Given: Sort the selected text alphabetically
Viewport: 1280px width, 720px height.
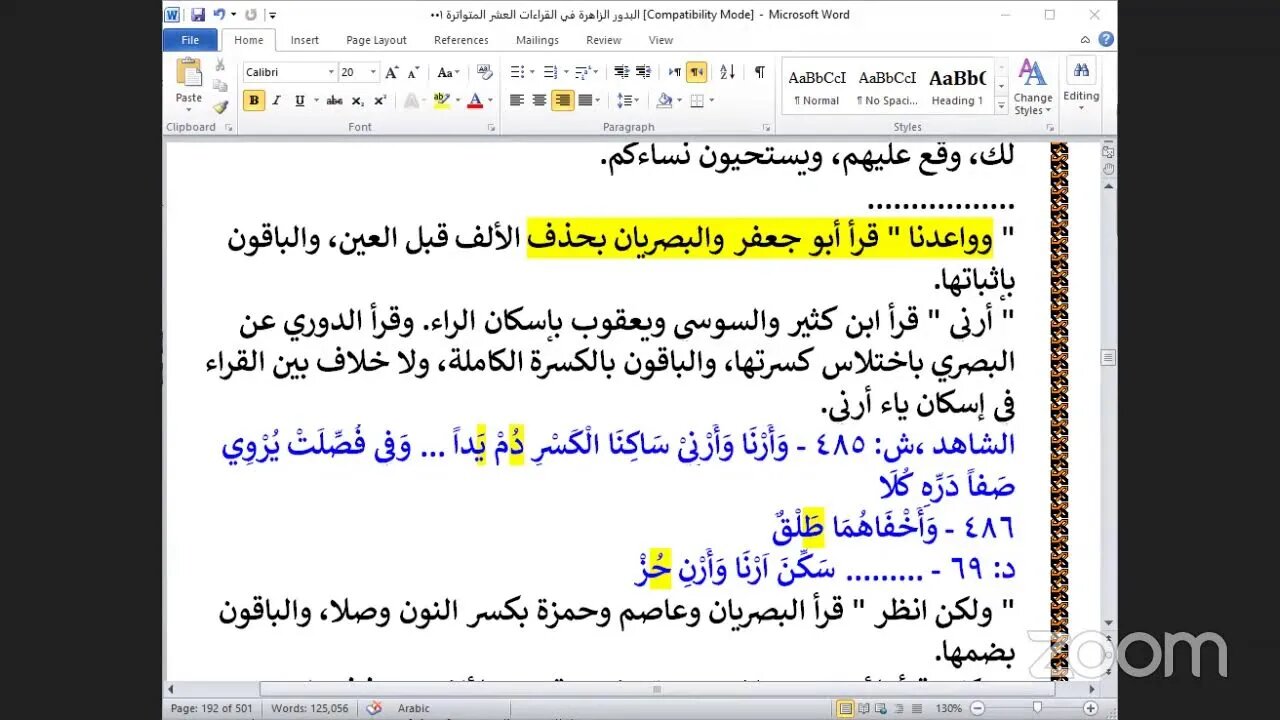Looking at the screenshot, I should point(727,72).
